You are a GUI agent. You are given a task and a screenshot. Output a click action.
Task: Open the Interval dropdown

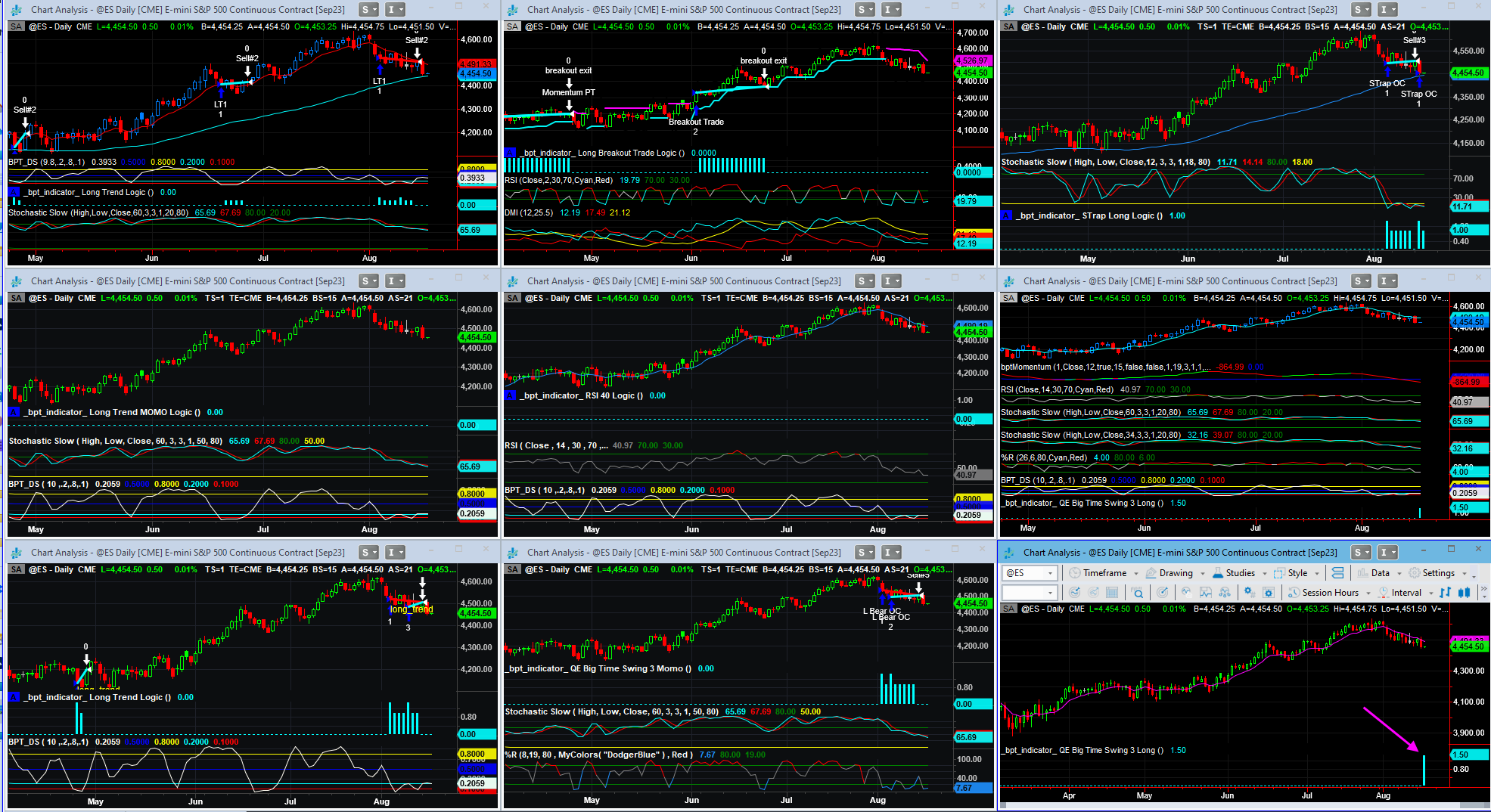(x=1430, y=593)
